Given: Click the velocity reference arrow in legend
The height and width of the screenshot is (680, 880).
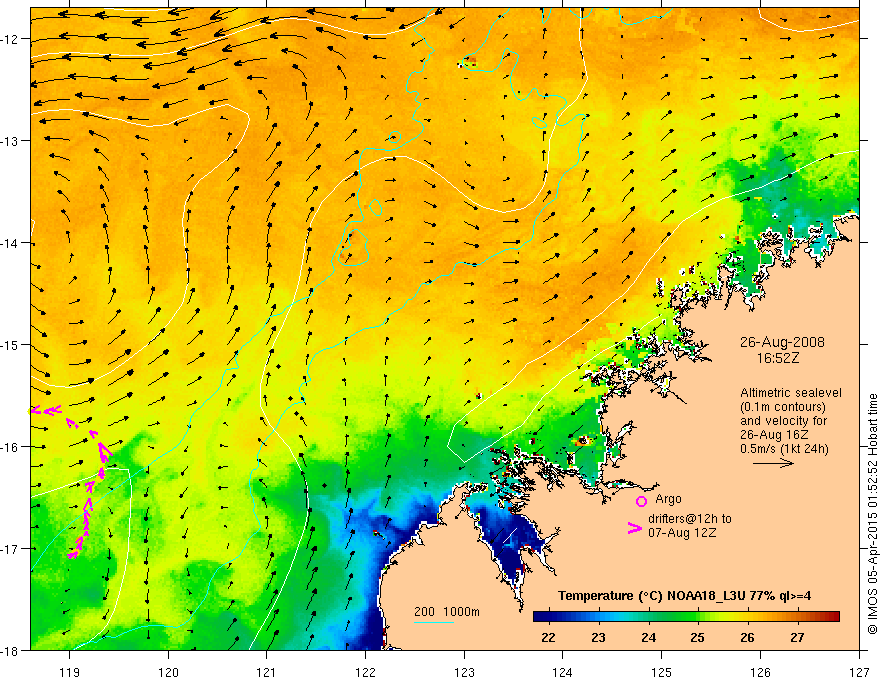Looking at the screenshot, I should click(773, 463).
